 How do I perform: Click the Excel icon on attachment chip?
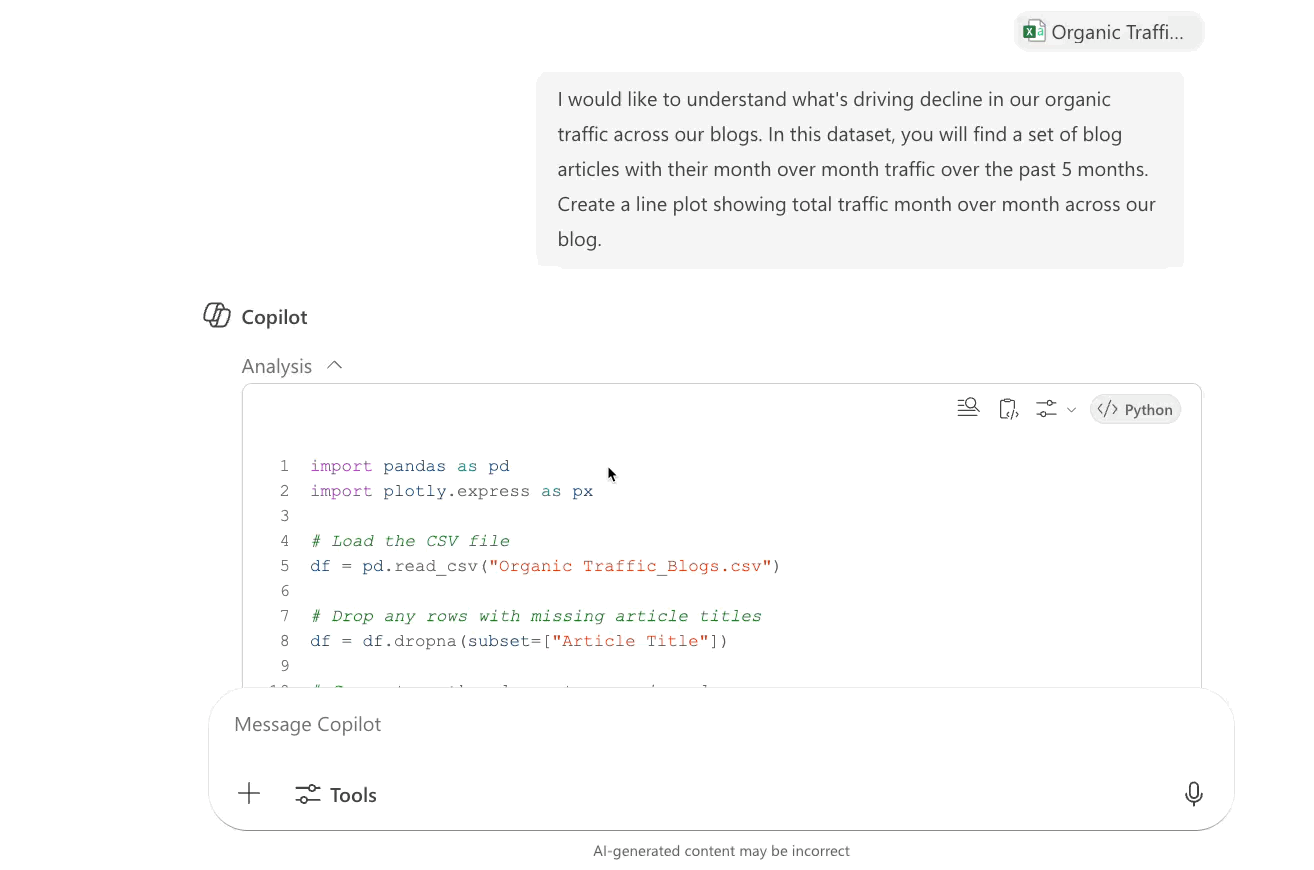pyautogui.click(x=1034, y=32)
